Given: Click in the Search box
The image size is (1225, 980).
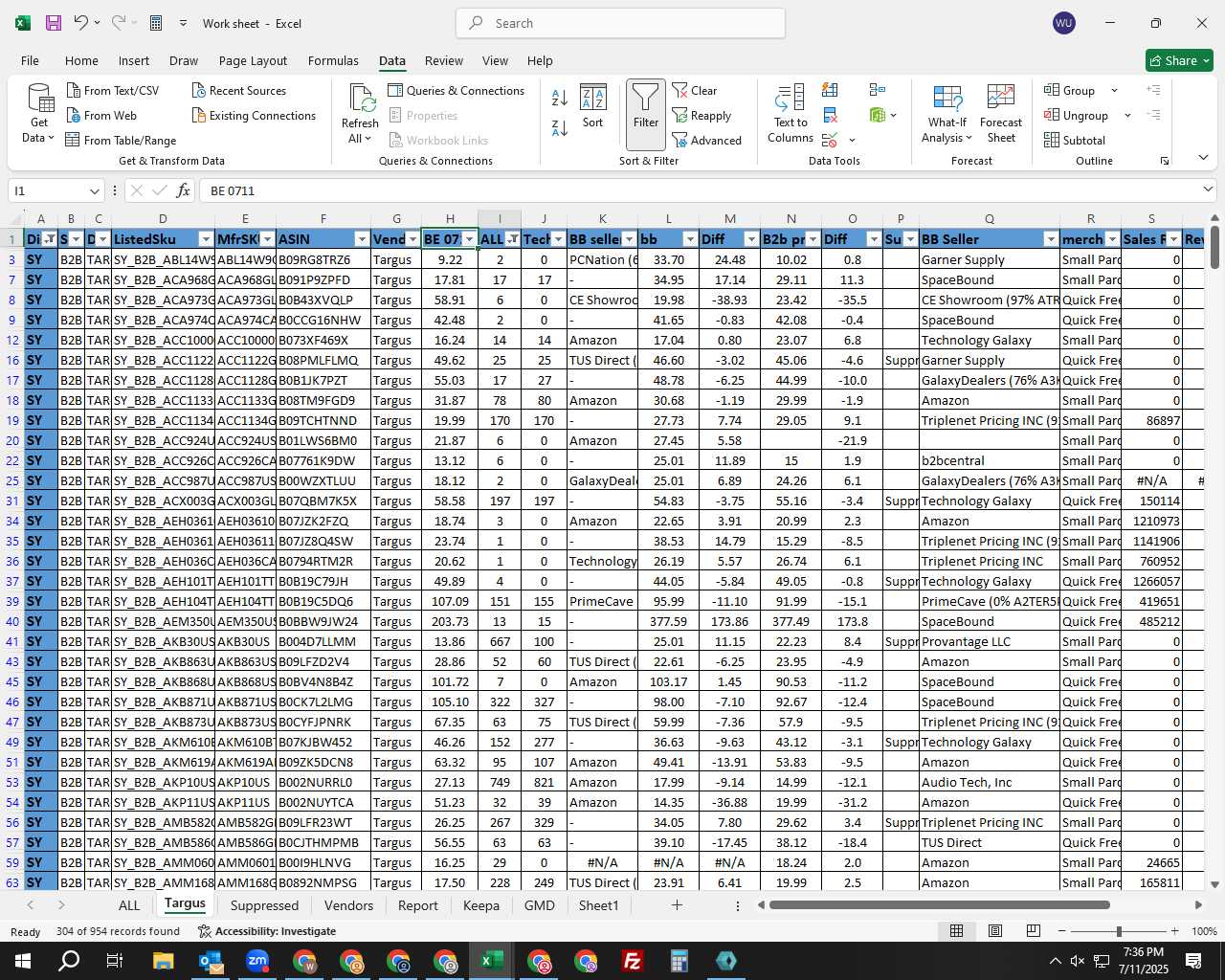Looking at the screenshot, I should pos(620,23).
